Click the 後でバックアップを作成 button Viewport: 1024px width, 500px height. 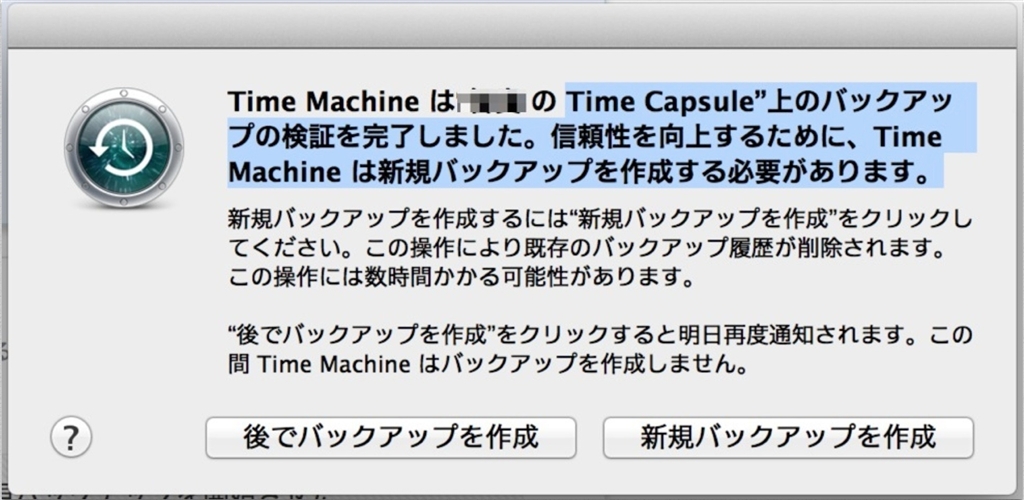coord(391,437)
